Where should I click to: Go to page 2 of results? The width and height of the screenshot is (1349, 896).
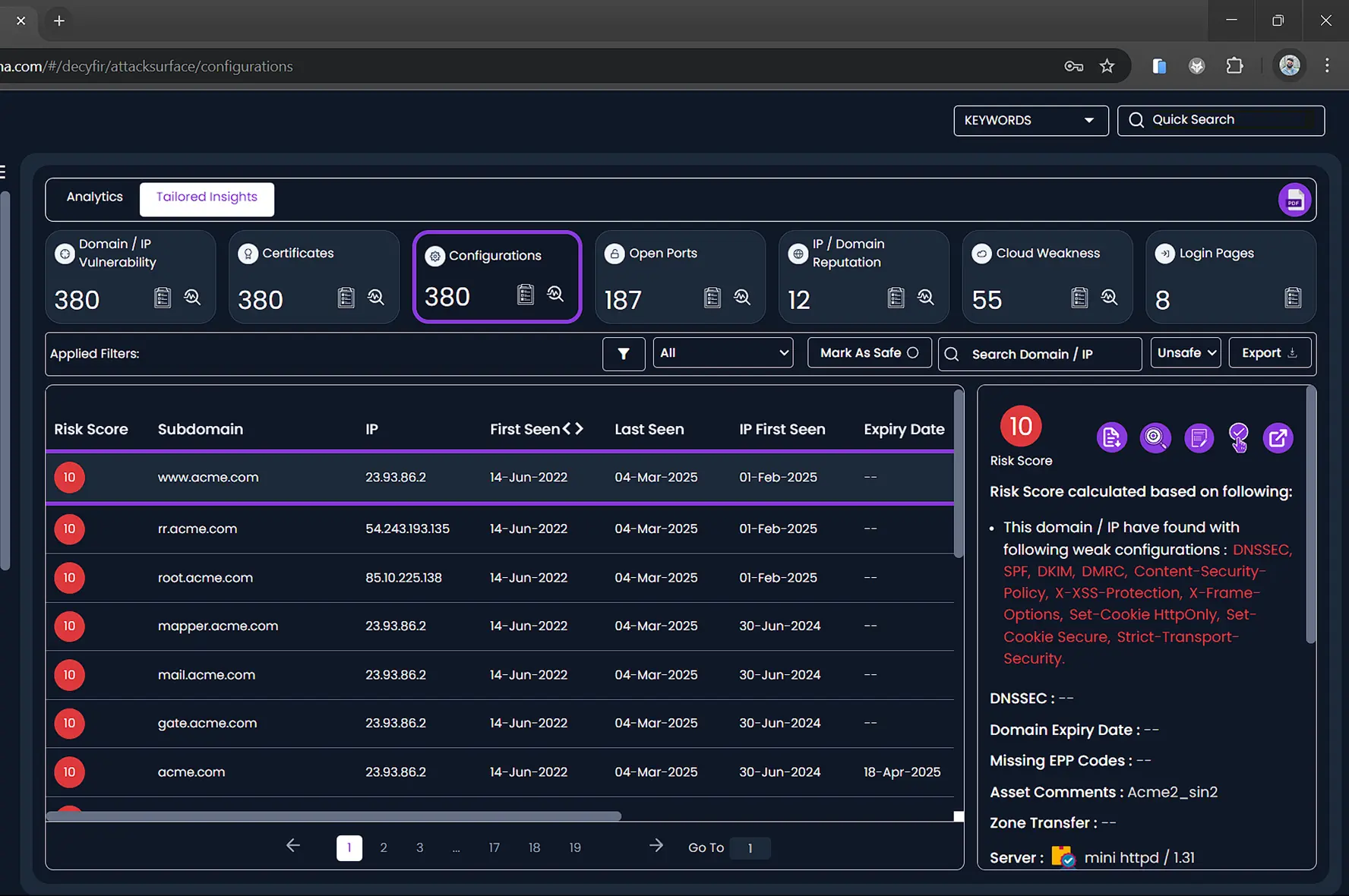[384, 847]
